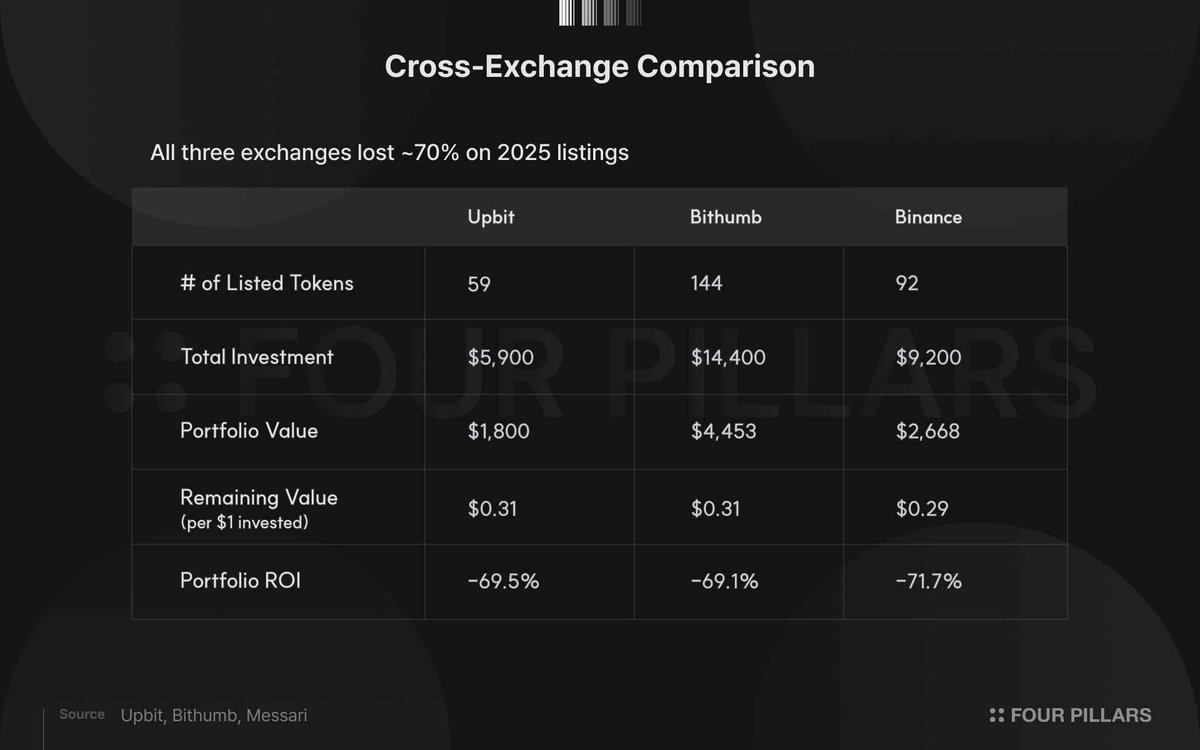Click the barcode graphic above the title
Image resolution: width=1200 pixels, height=750 pixels.
tap(600, 12)
